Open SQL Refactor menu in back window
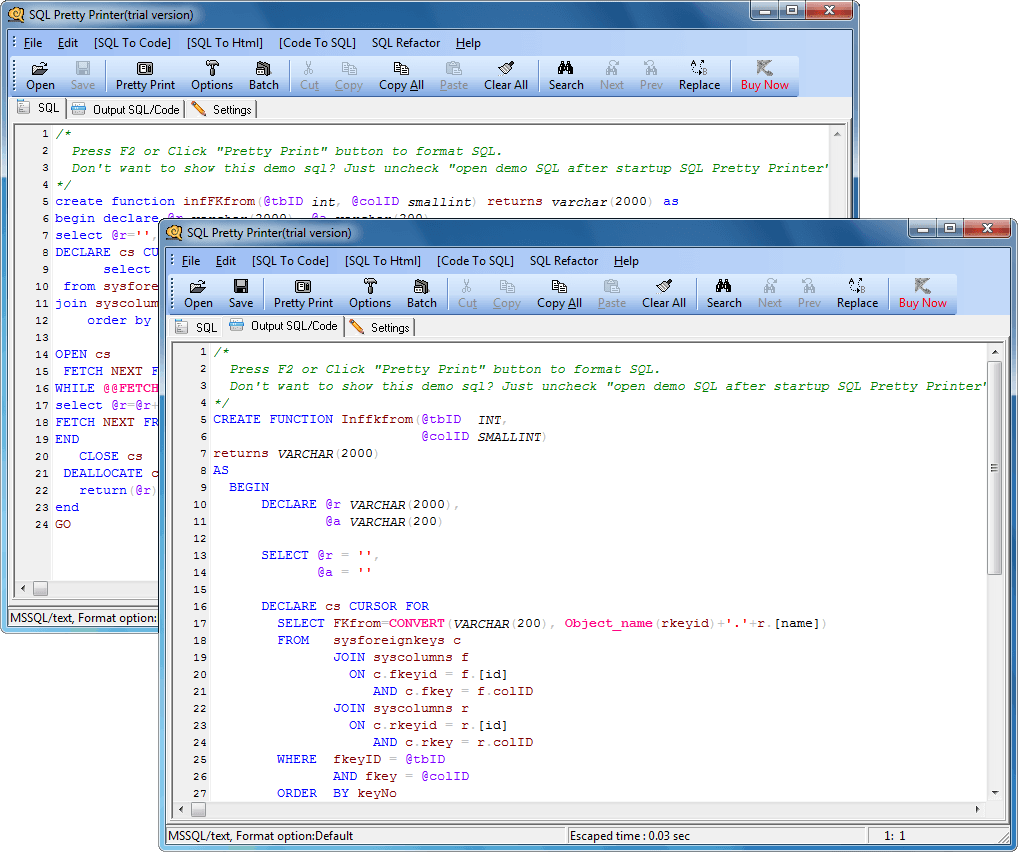 (x=406, y=43)
